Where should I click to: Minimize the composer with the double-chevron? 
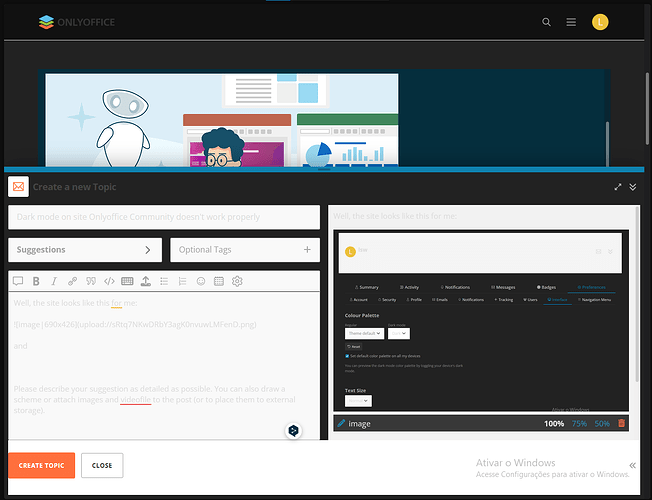point(632,187)
